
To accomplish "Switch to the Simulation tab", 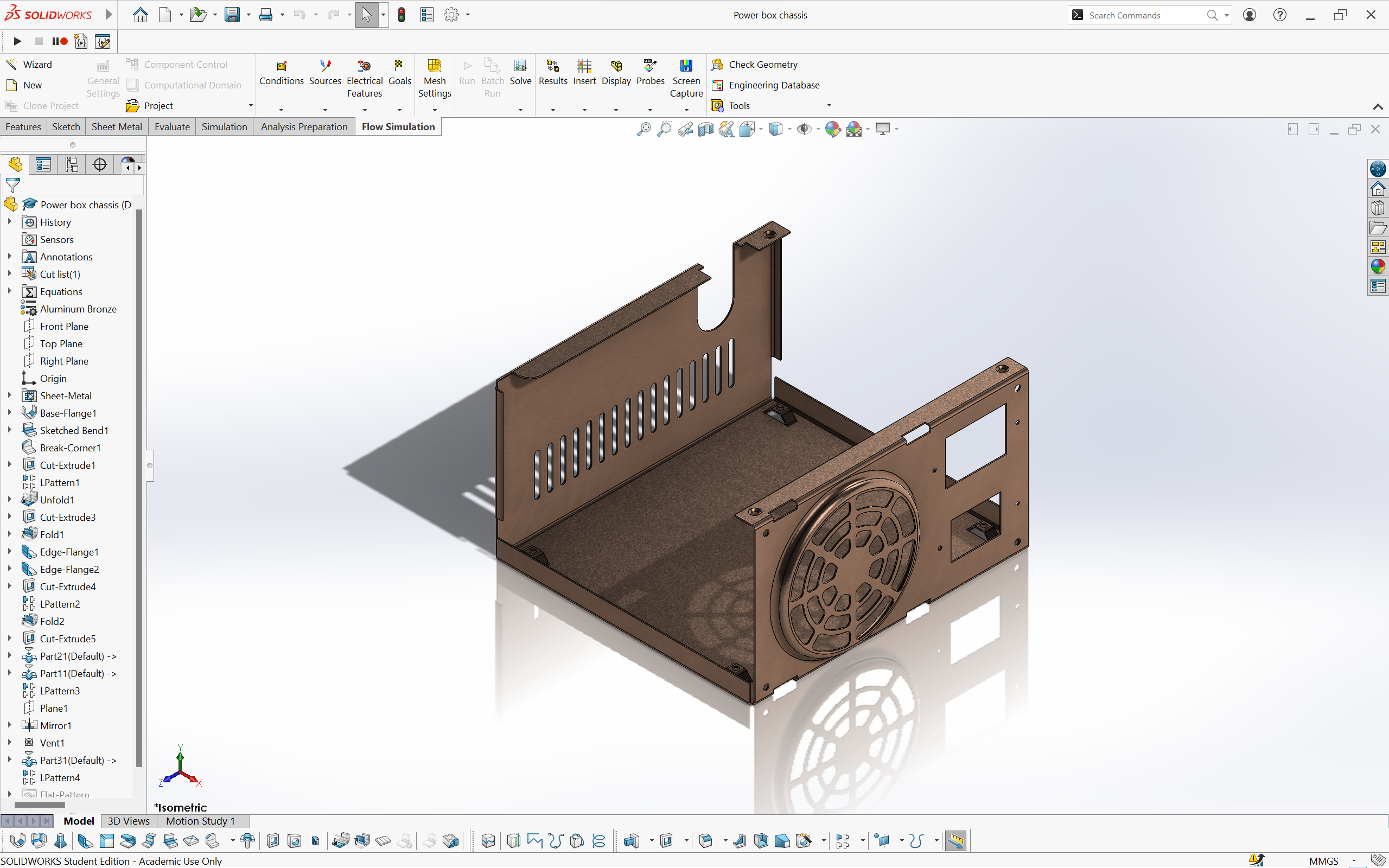I will pos(225,127).
